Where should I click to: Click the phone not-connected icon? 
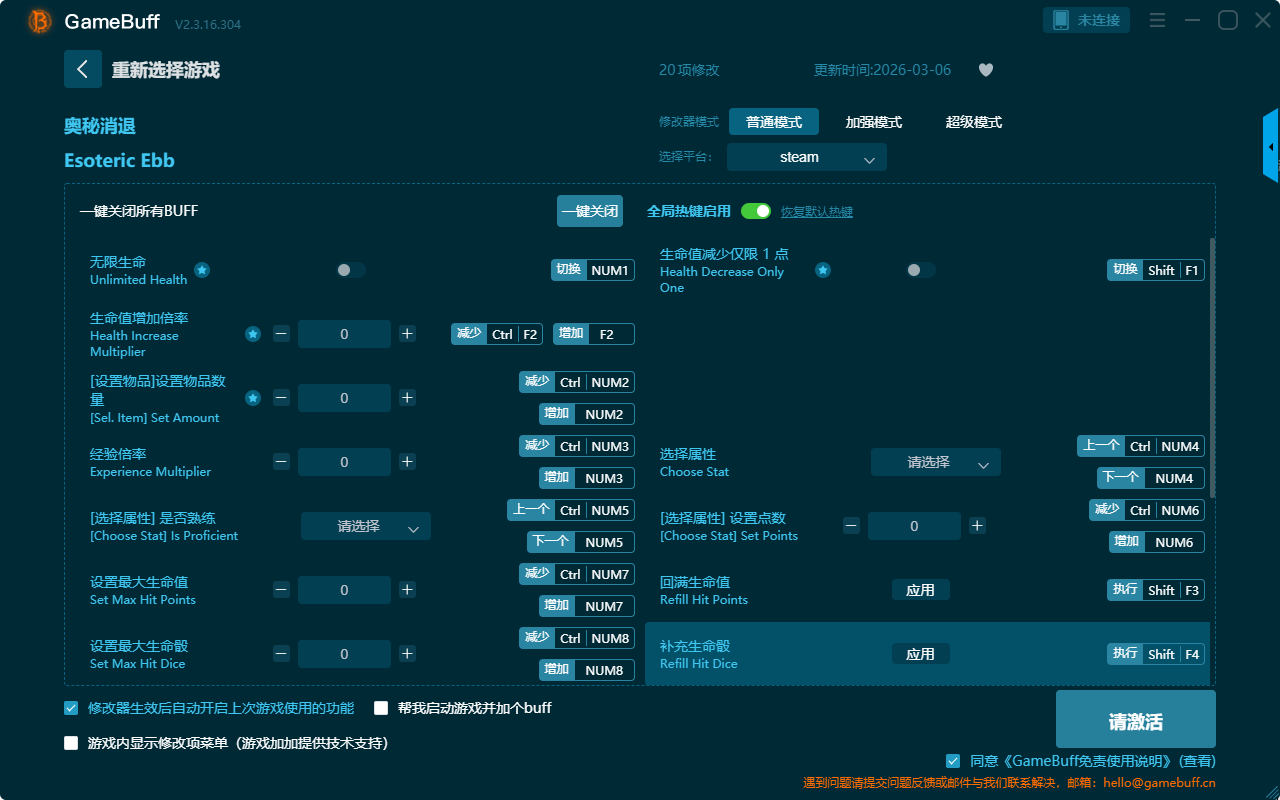pyautogui.click(x=1061, y=20)
